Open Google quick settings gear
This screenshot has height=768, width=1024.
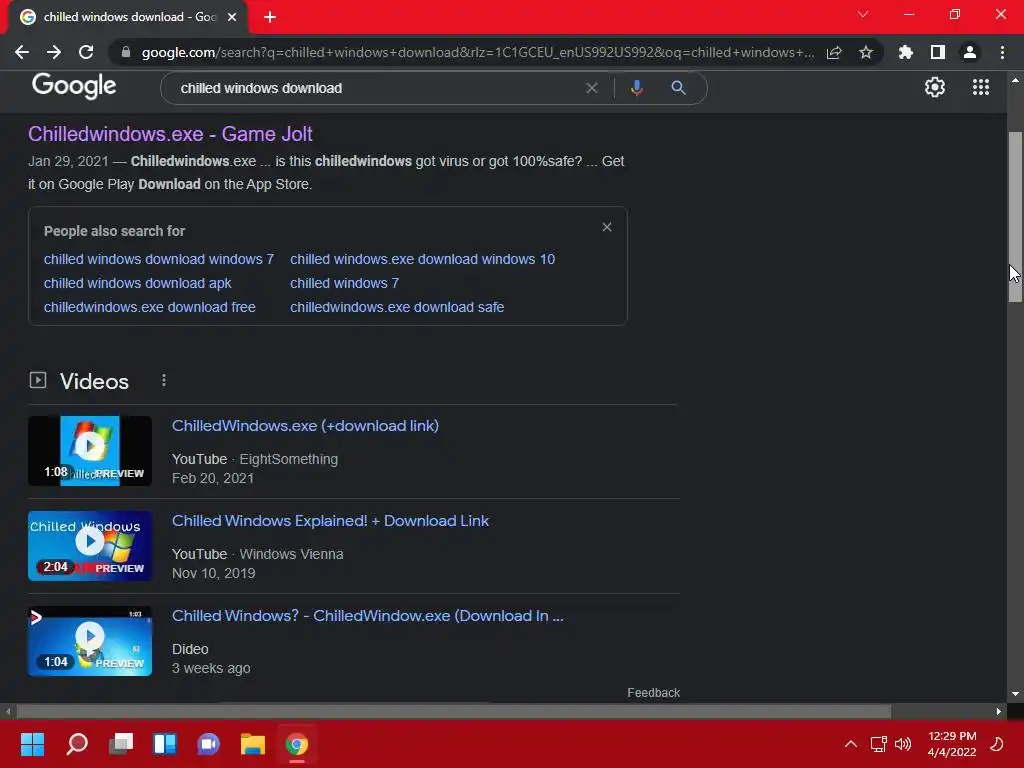coord(935,87)
